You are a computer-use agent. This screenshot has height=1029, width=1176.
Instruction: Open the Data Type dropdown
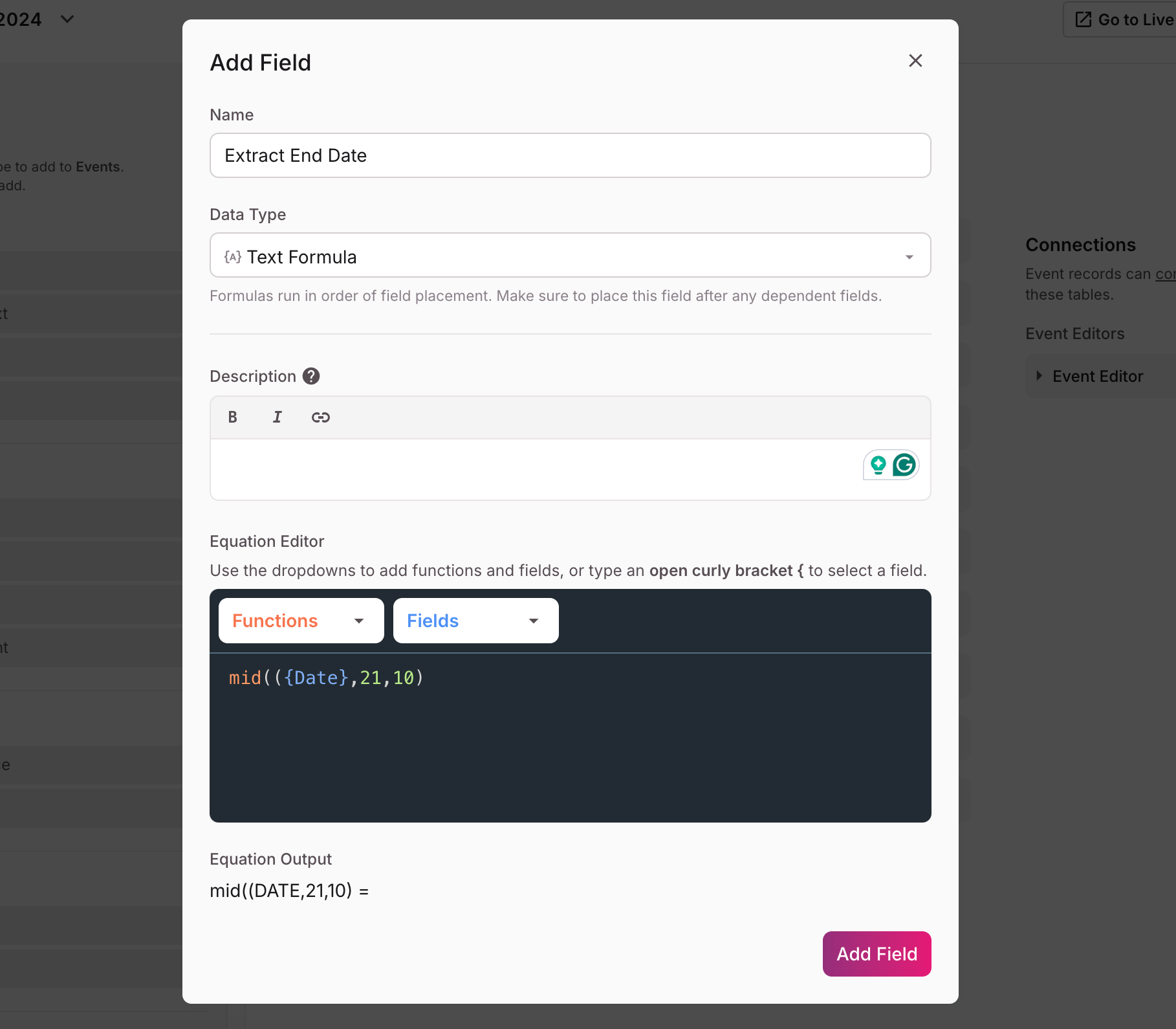569,256
